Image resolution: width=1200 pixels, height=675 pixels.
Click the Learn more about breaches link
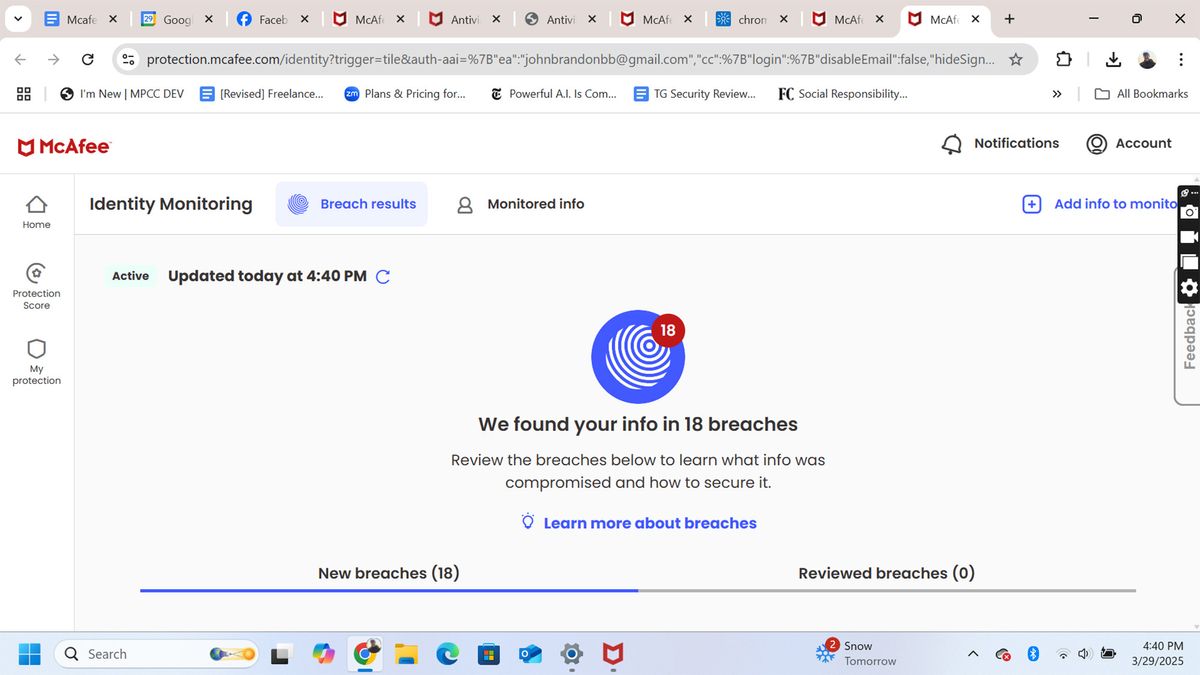(650, 522)
